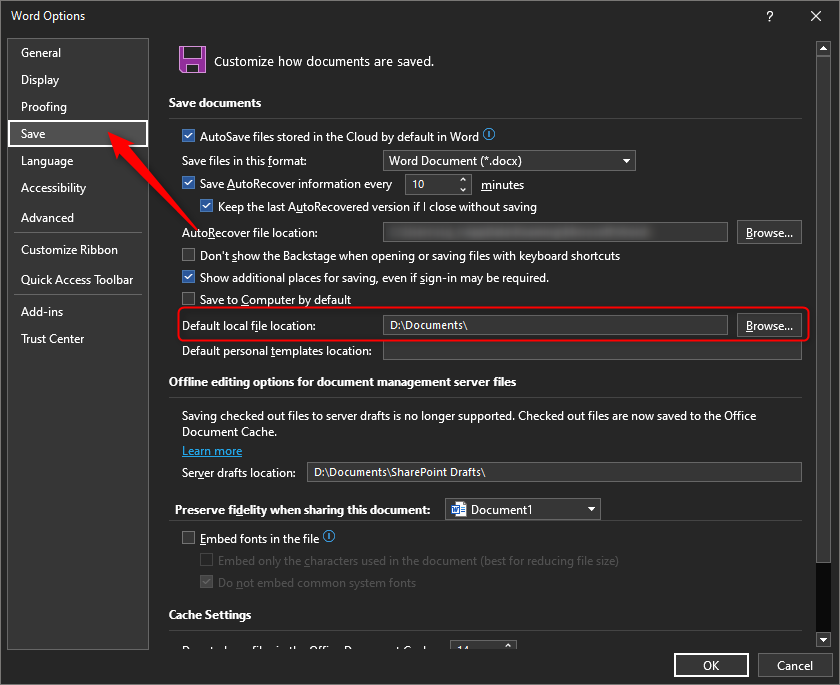This screenshot has height=685, width=840.
Task: Toggle Save AutoRecover information checkbox
Action: [189, 183]
